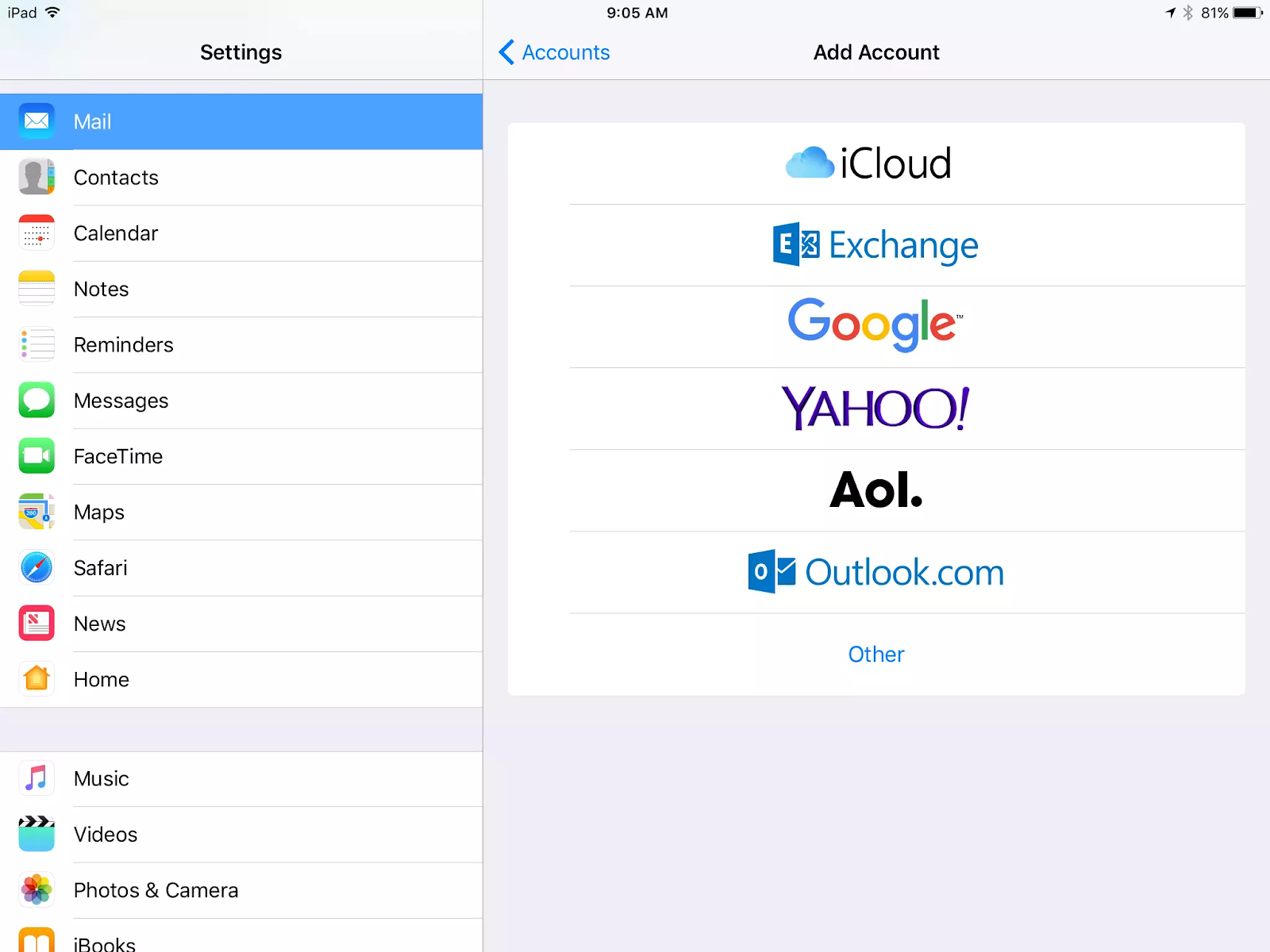Tap the Bluetooth status icon

(x=1188, y=13)
